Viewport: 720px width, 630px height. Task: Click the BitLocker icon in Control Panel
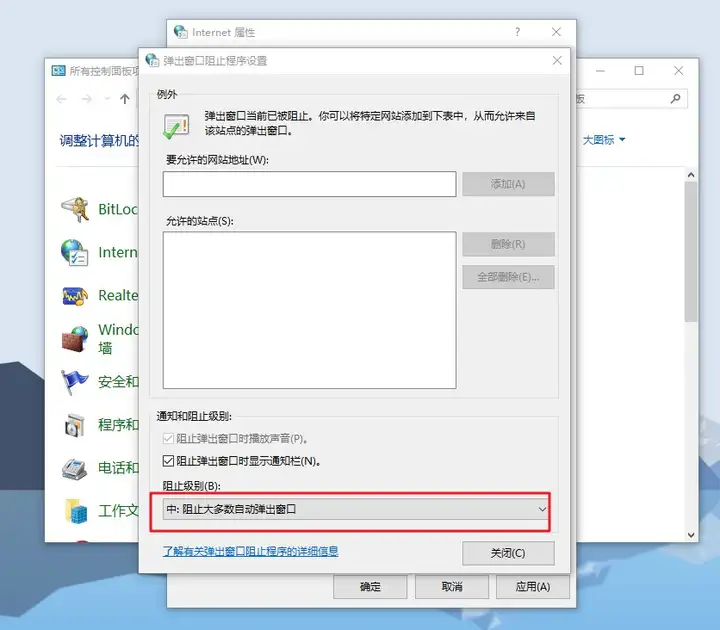point(75,209)
